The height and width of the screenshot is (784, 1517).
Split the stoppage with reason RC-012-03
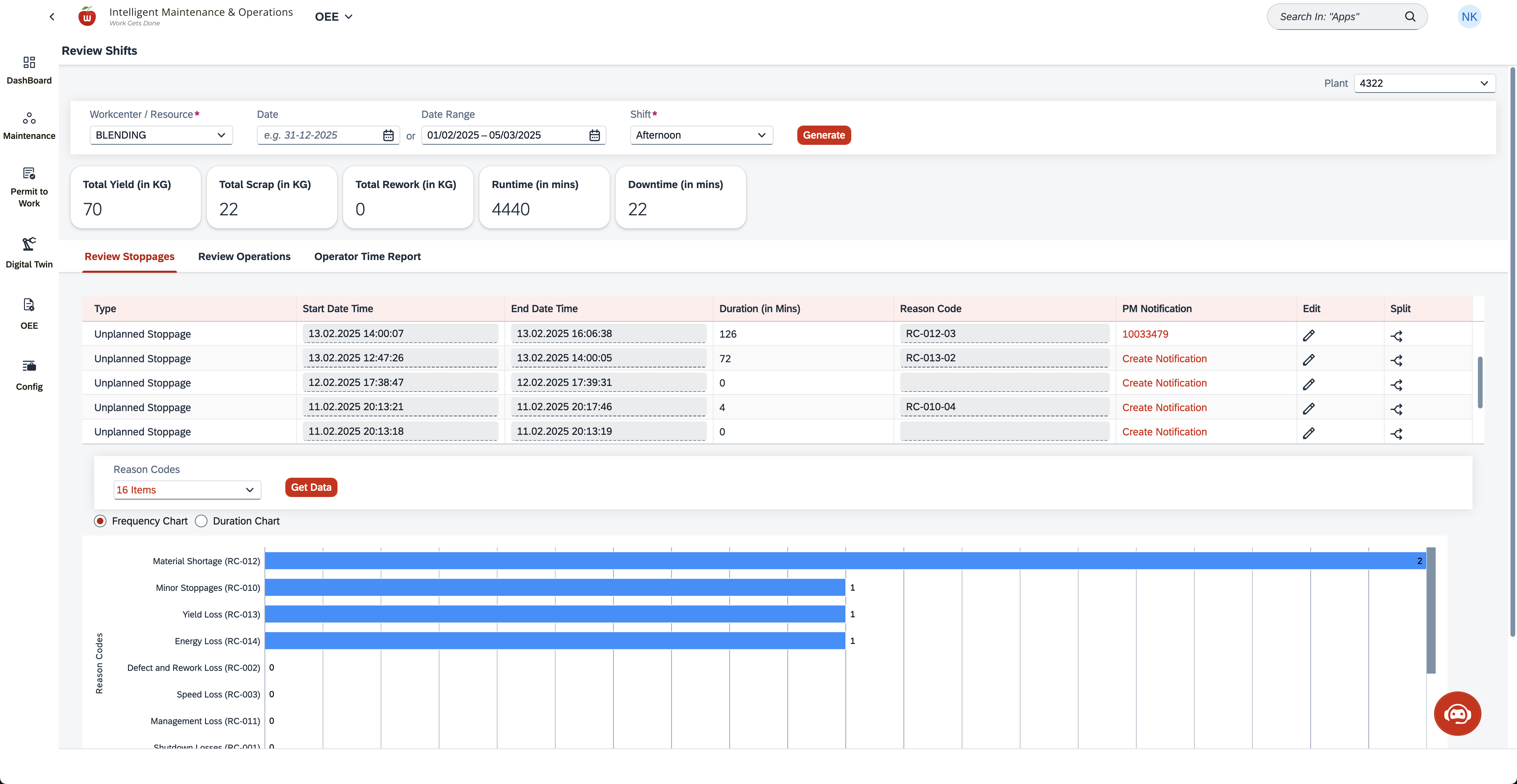pyautogui.click(x=1396, y=336)
